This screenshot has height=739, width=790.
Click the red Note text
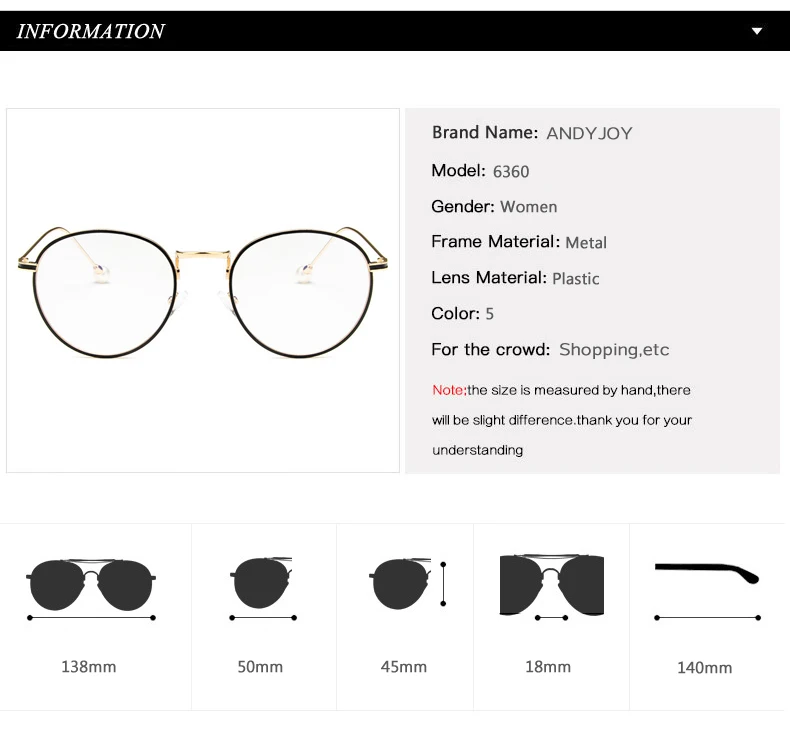click(x=449, y=390)
